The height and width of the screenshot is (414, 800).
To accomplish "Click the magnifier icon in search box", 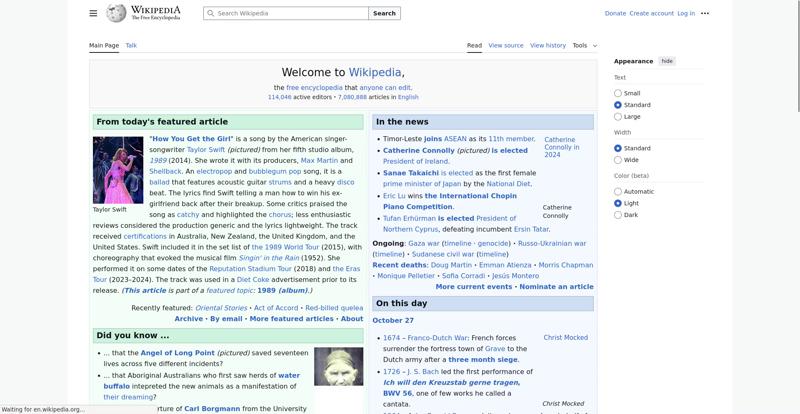I will click(x=210, y=14).
